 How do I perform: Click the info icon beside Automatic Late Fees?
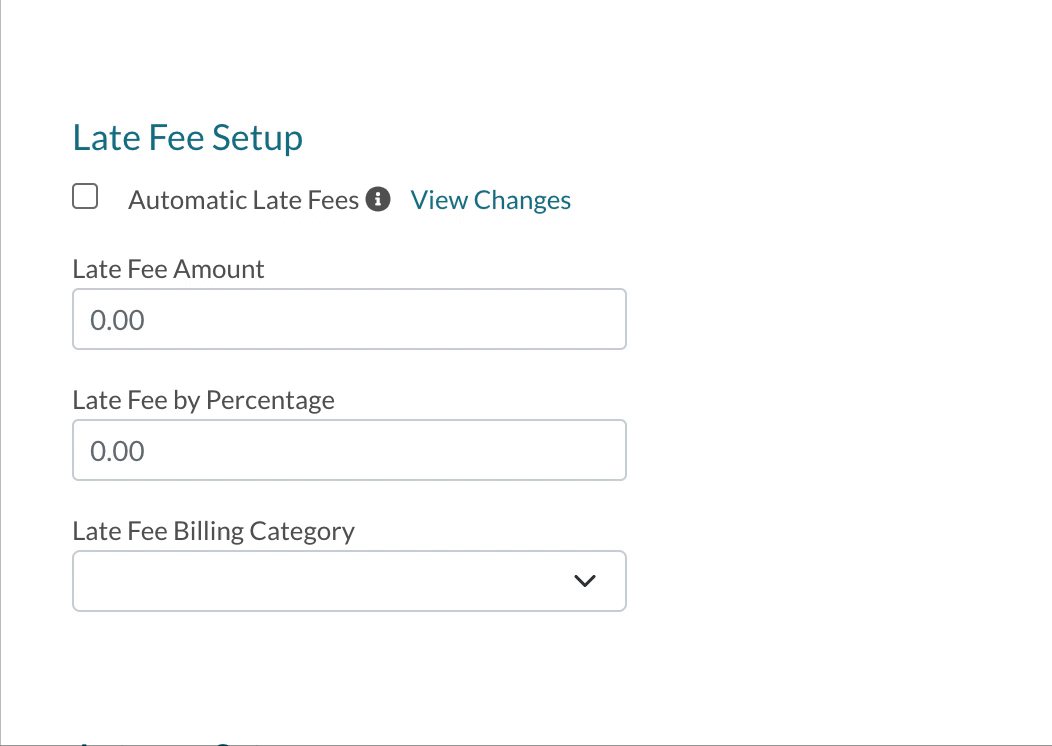(378, 200)
